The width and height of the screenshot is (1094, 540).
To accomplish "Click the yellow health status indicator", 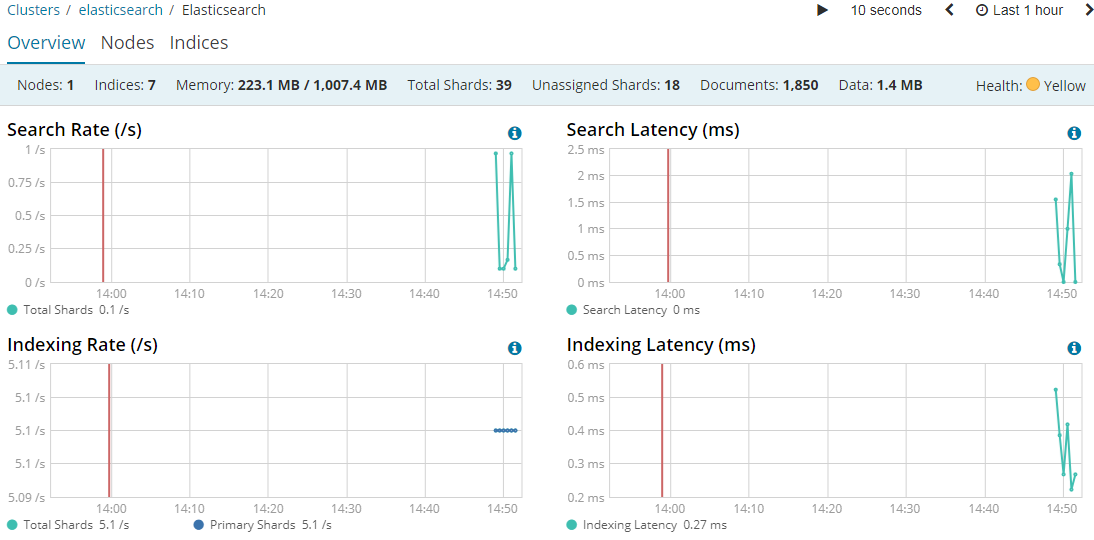I will tap(1032, 85).
